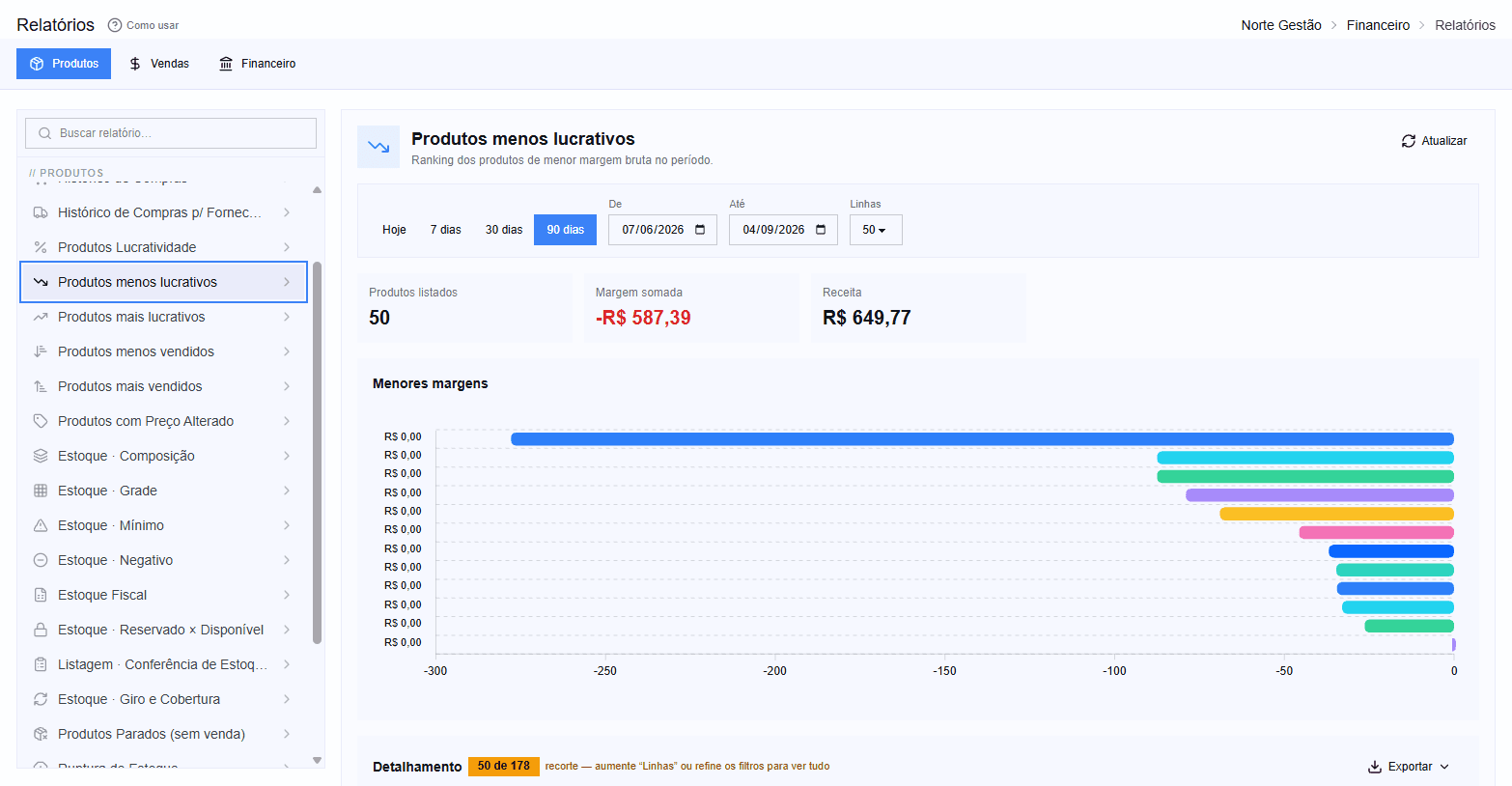Viewport: 1512px width, 786px height.
Task: Select the Hoje period filter
Action: [x=394, y=230]
